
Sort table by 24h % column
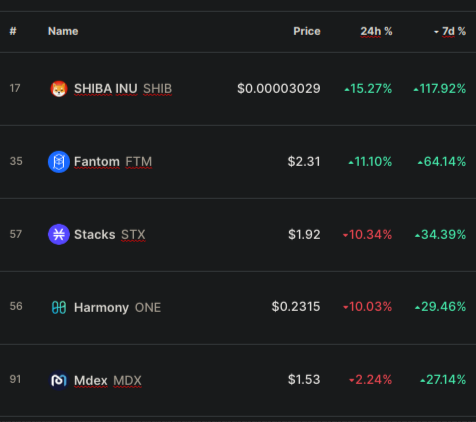(x=376, y=31)
